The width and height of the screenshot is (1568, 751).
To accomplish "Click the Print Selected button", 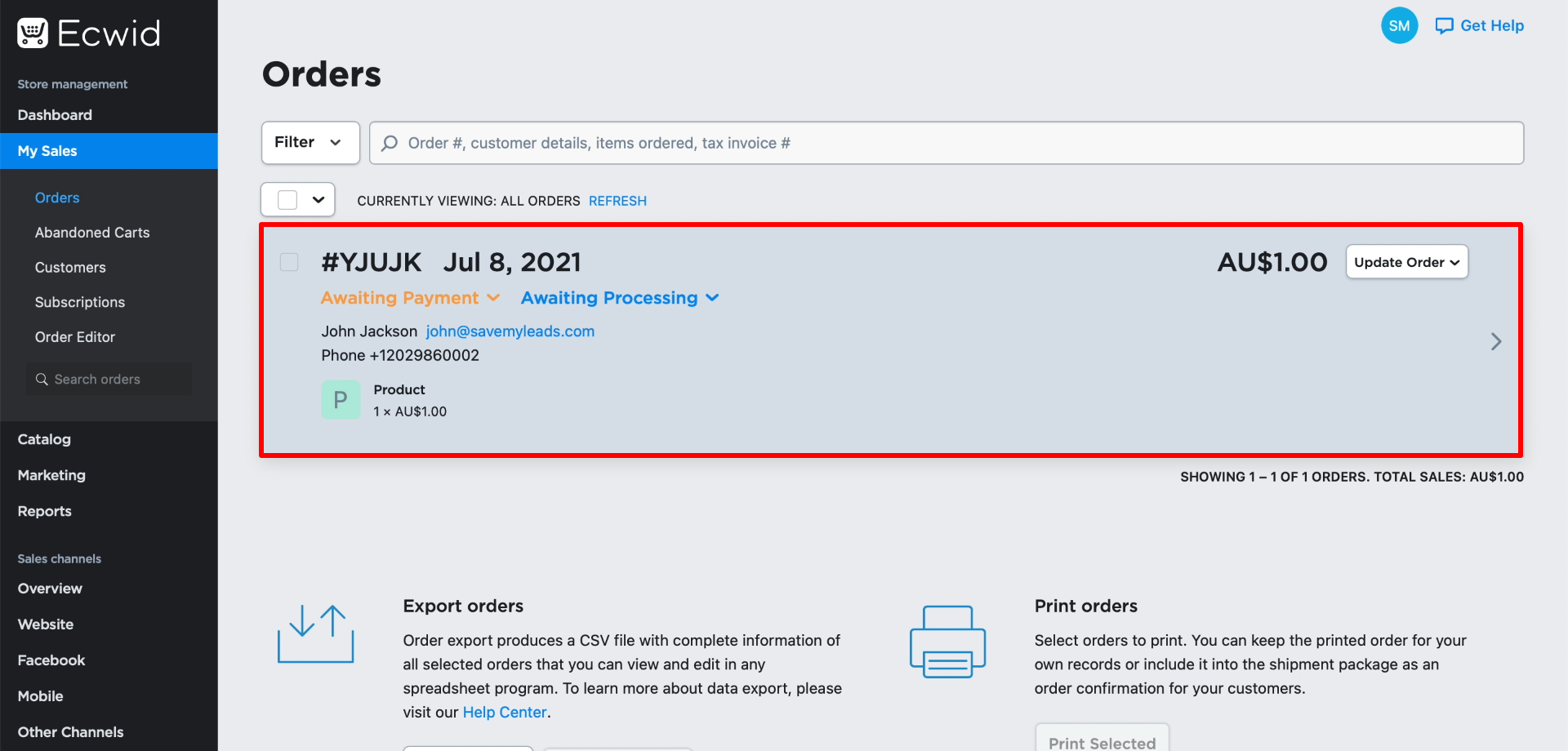I will coord(1102,739).
